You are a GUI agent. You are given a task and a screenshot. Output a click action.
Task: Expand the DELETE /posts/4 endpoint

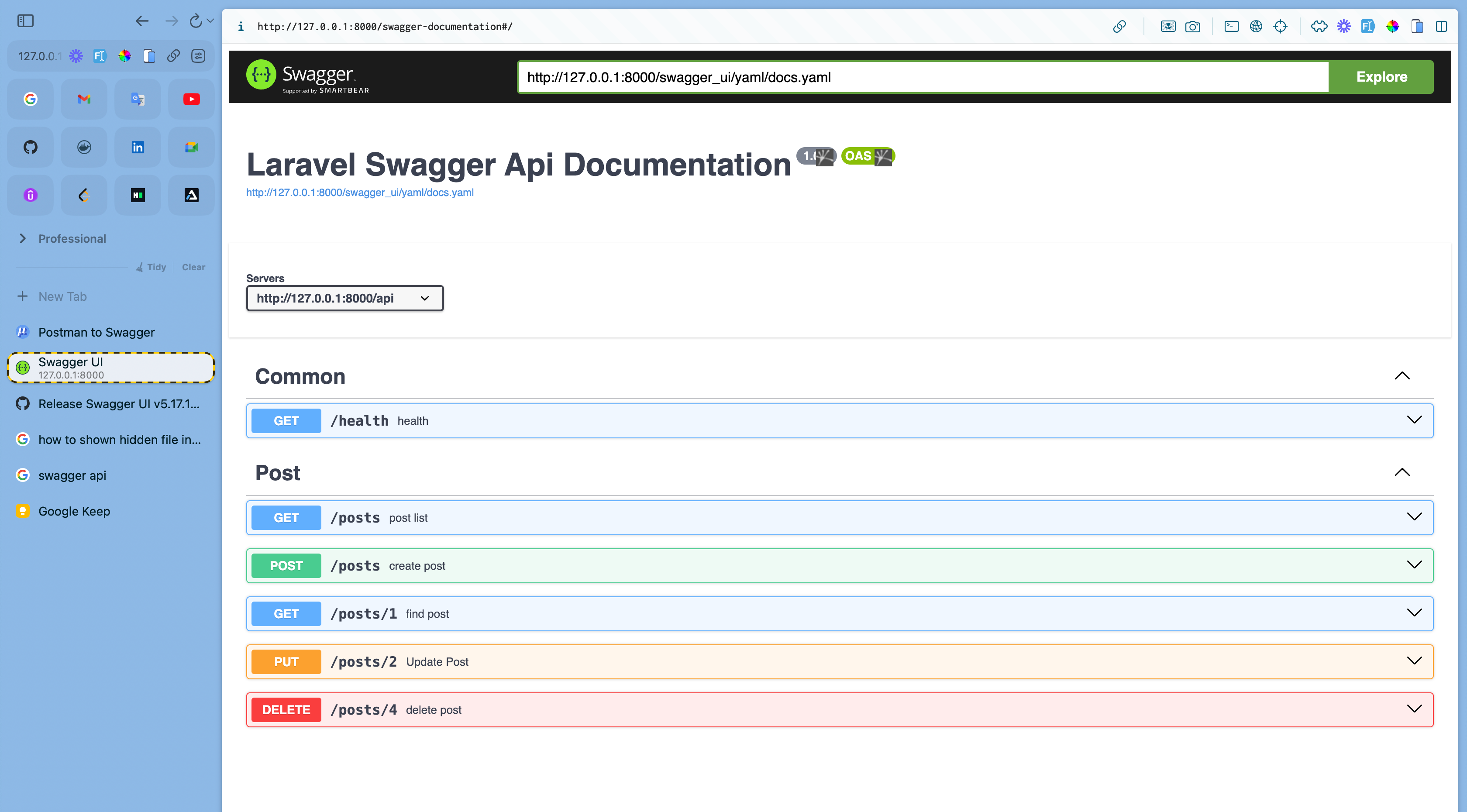click(1414, 709)
